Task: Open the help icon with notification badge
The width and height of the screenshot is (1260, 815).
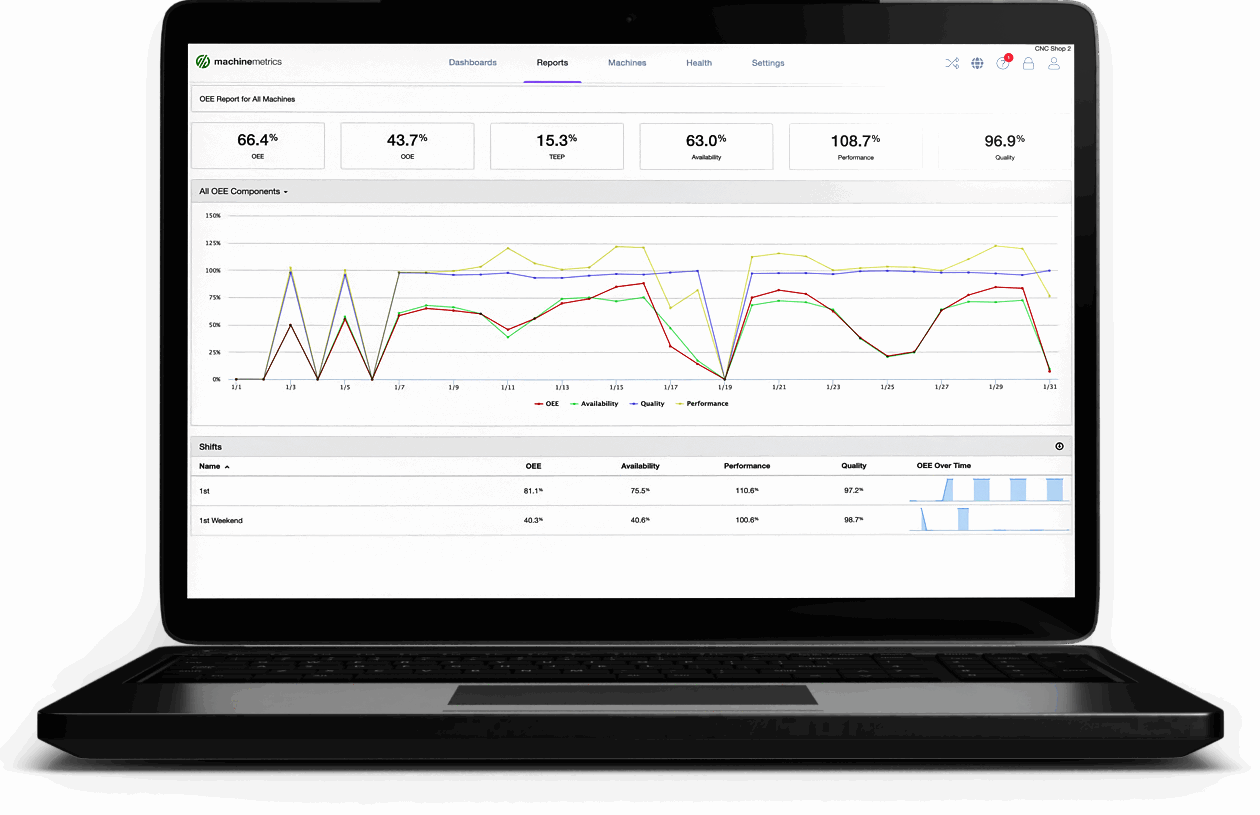Action: [1003, 63]
